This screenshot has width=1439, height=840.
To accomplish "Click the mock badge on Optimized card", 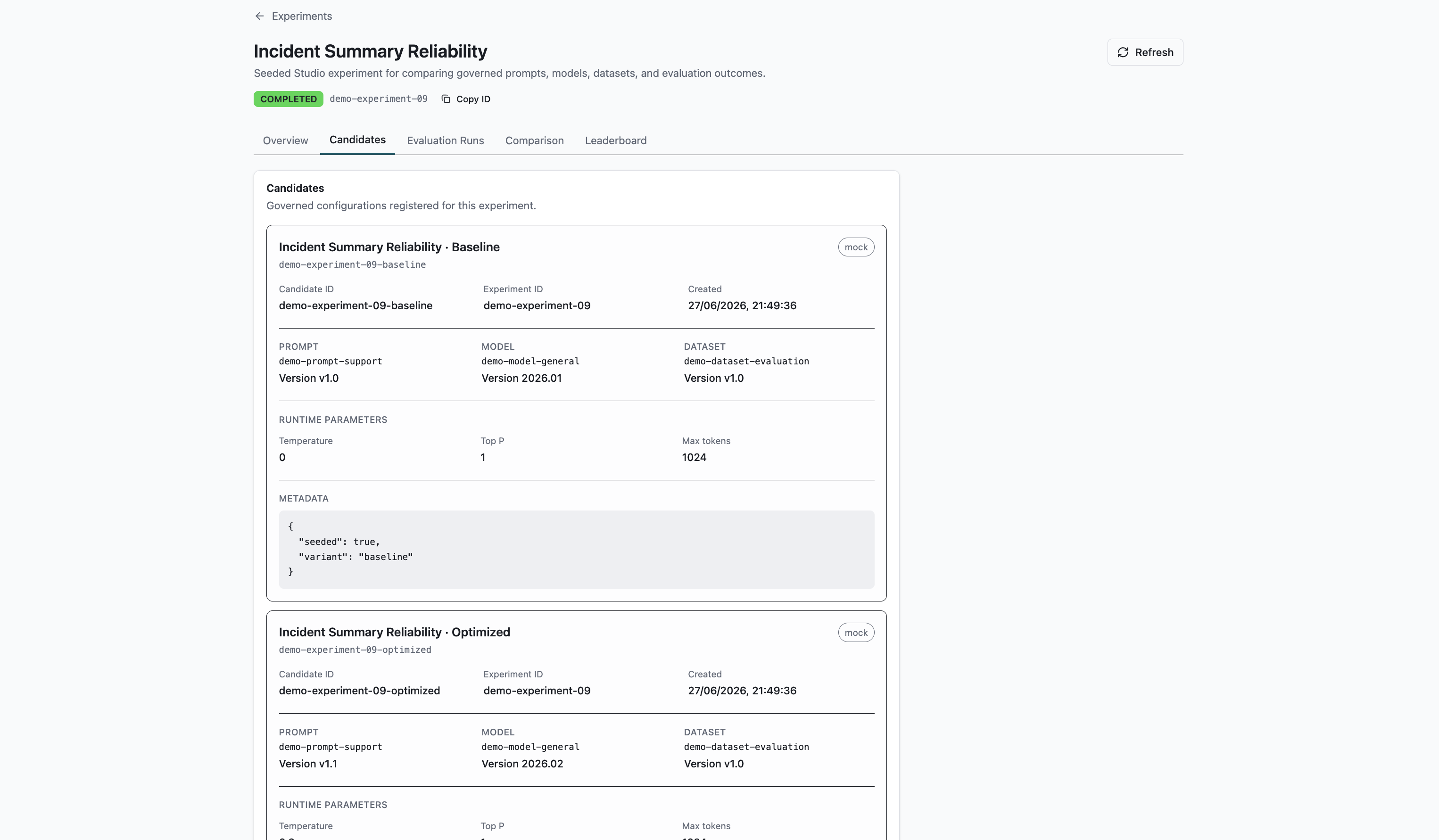I will (x=856, y=633).
